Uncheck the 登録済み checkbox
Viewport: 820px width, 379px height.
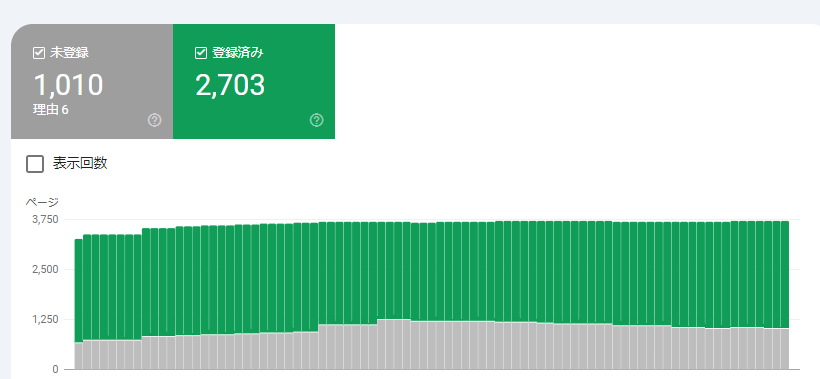(201, 53)
